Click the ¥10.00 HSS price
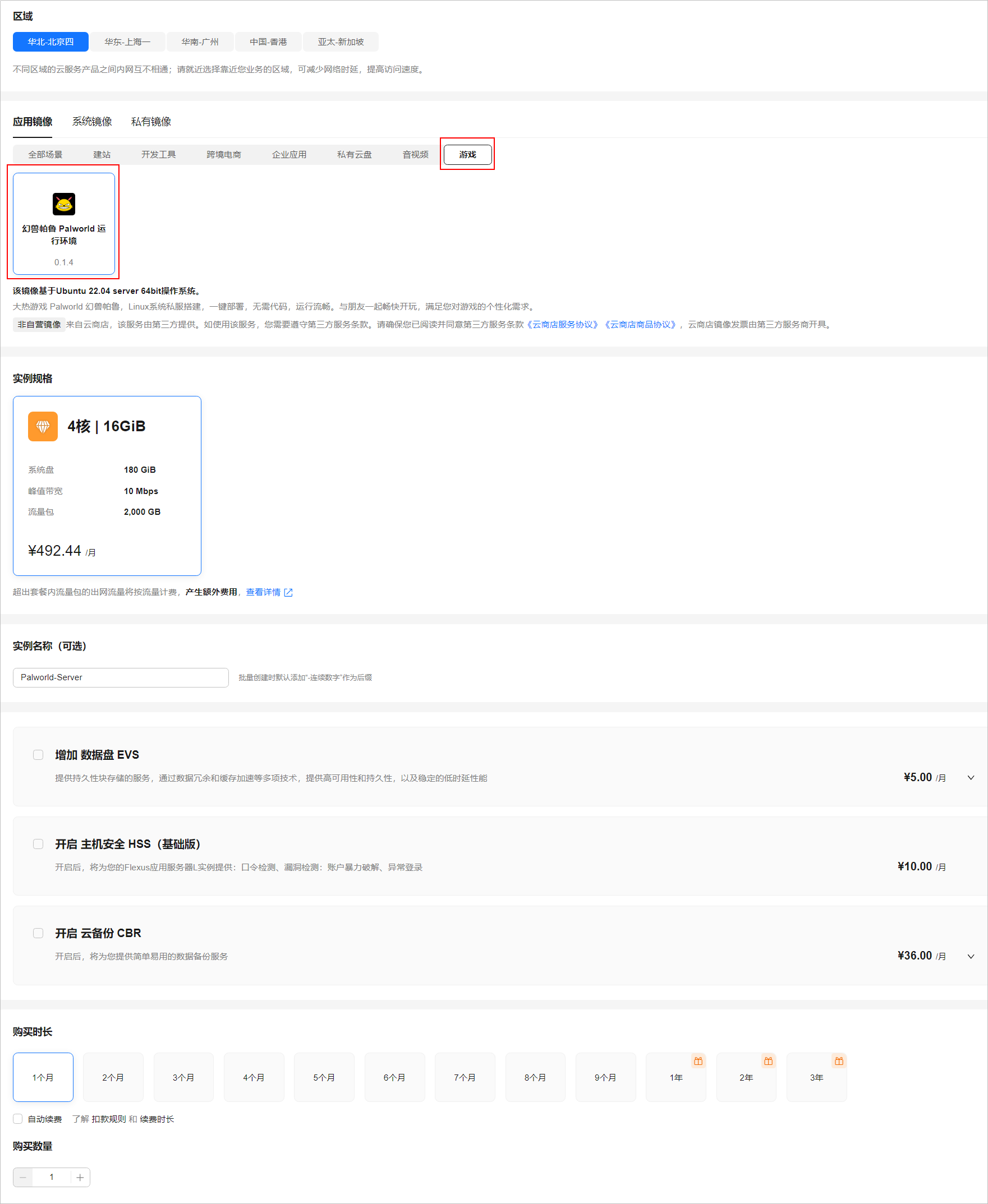The width and height of the screenshot is (988, 1204). (x=922, y=867)
